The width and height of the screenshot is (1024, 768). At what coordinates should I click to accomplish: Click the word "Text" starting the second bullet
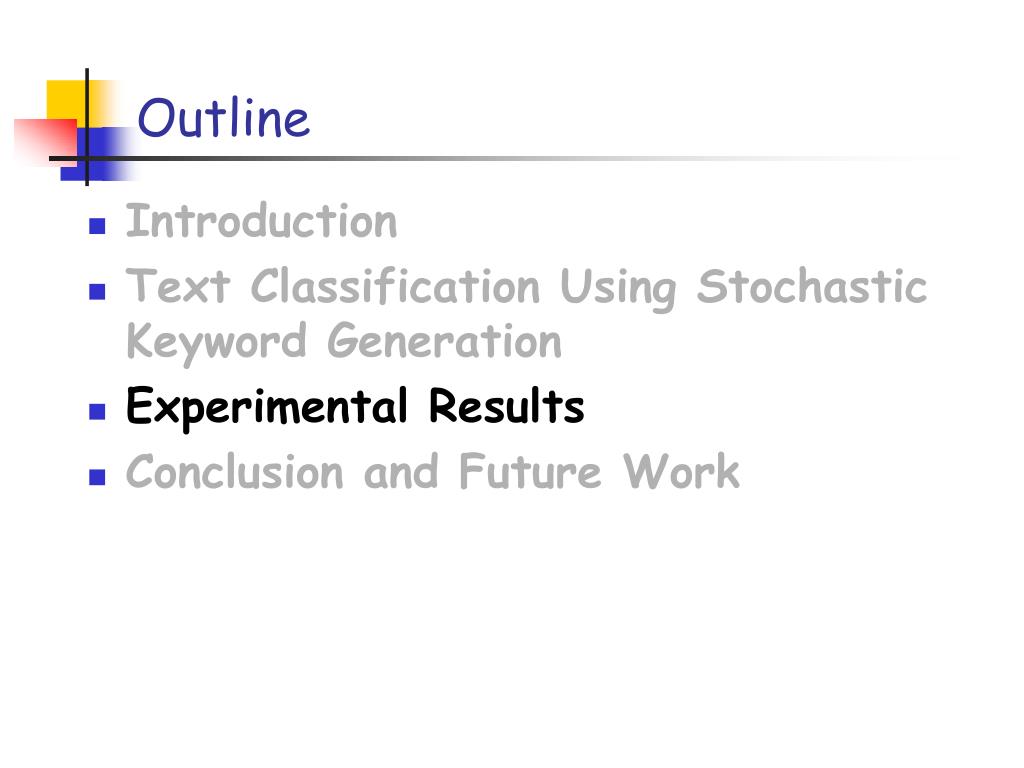[178, 286]
